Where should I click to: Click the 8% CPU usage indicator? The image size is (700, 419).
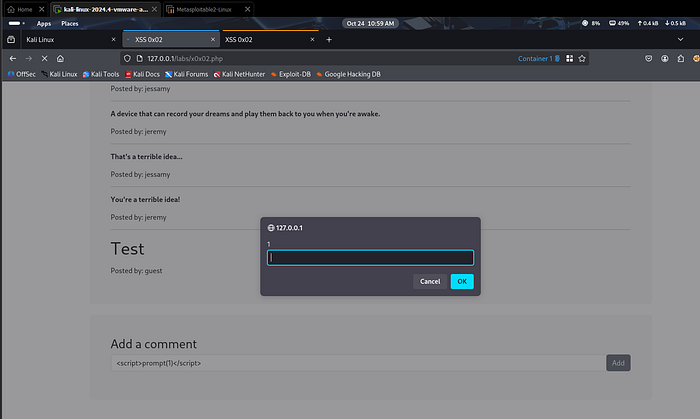(x=591, y=23)
